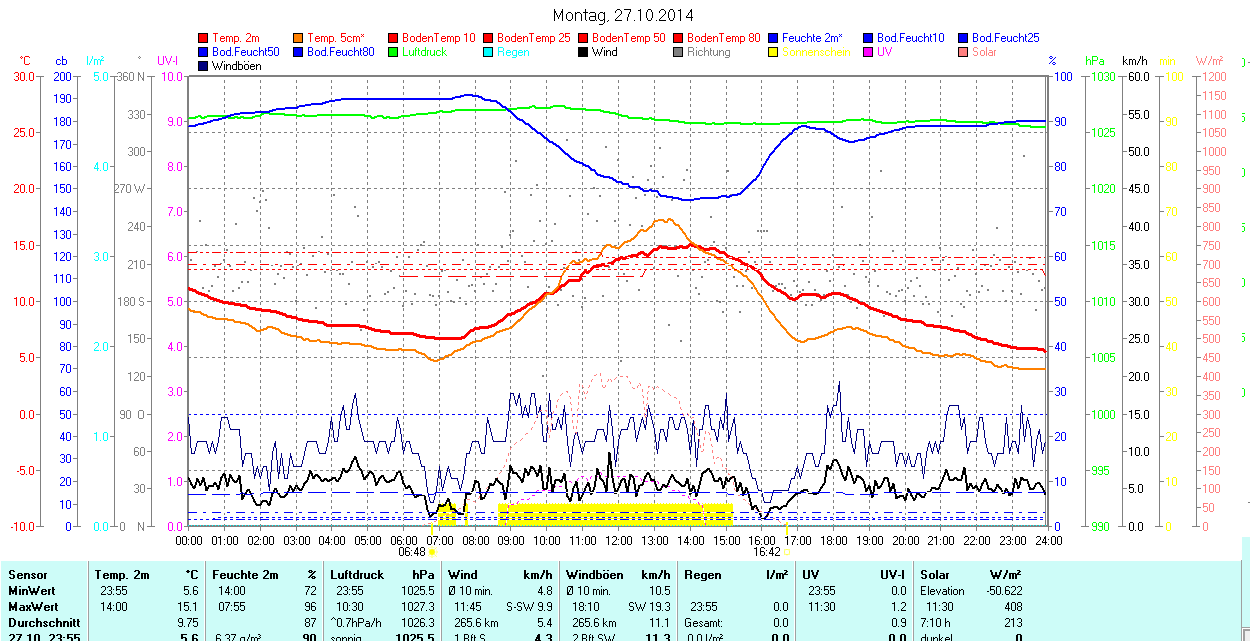Click the 1030 hPa axis tick label
Screen dimensions: 1250x641
coord(1102,77)
